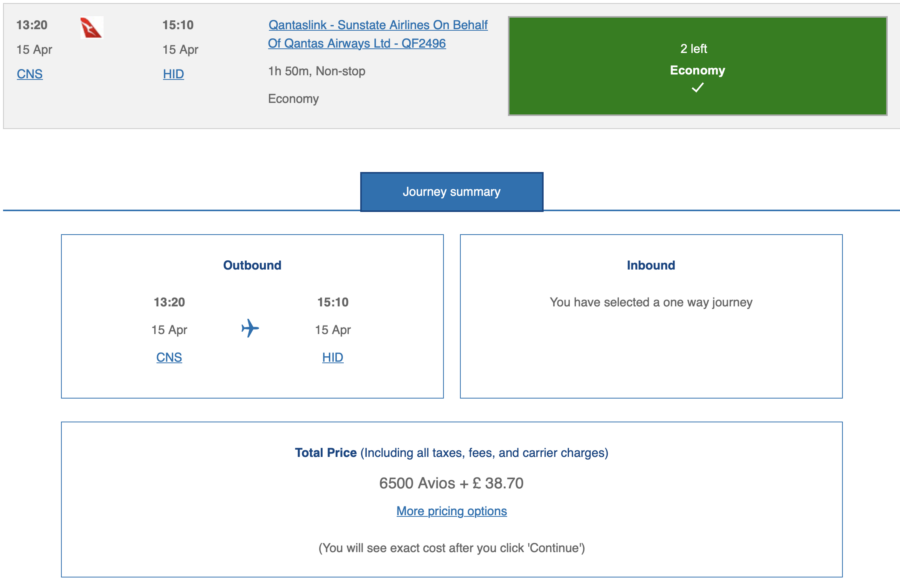Viewport: 900px width, 579px height.
Task: Open the CNS link in Outbound summary
Action: point(169,357)
